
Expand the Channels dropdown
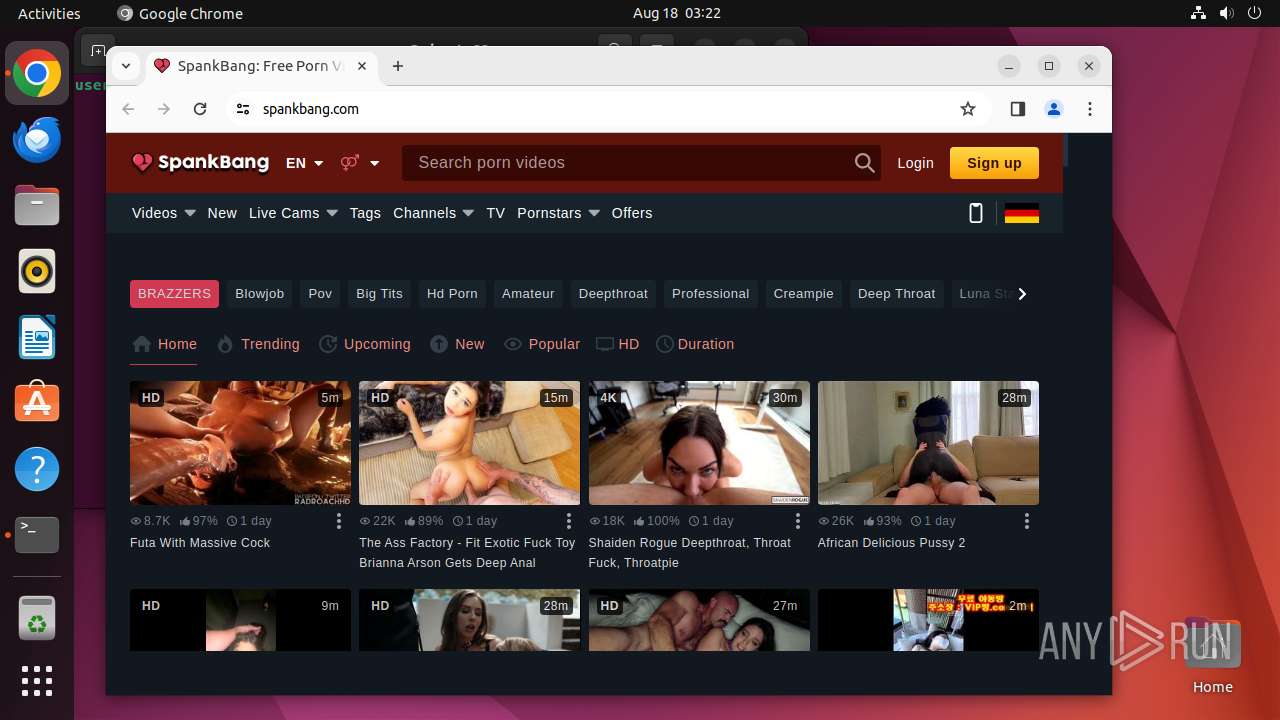433,213
